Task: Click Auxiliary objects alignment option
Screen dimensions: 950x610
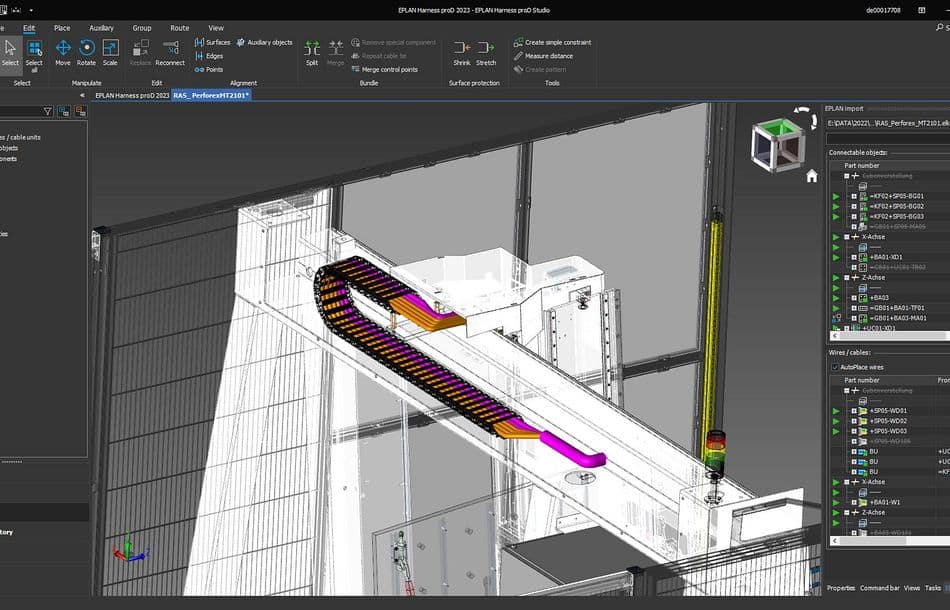Action: click(x=265, y=42)
